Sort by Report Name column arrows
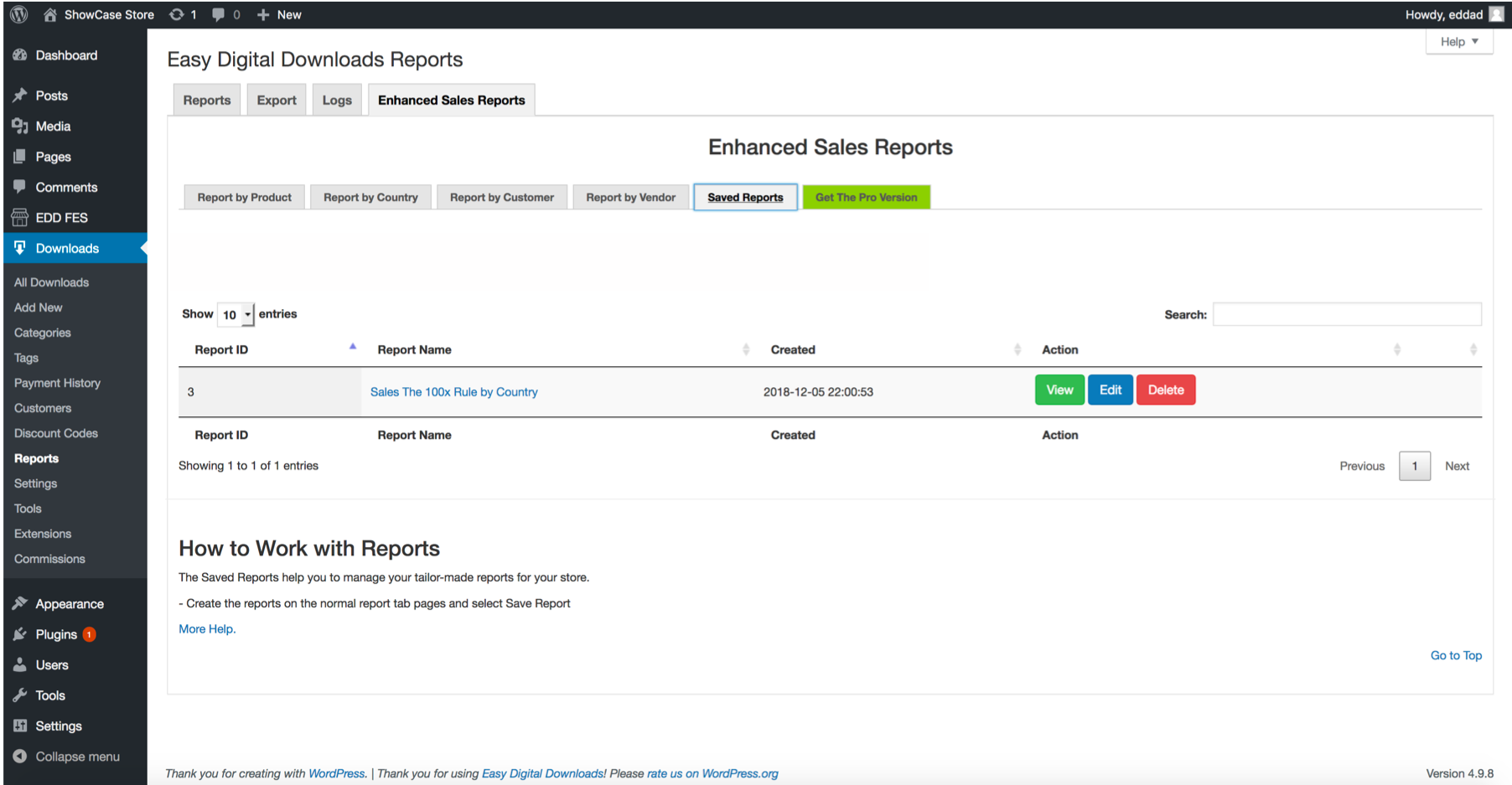Viewport: 1512px width, 785px height. pyautogui.click(x=746, y=349)
